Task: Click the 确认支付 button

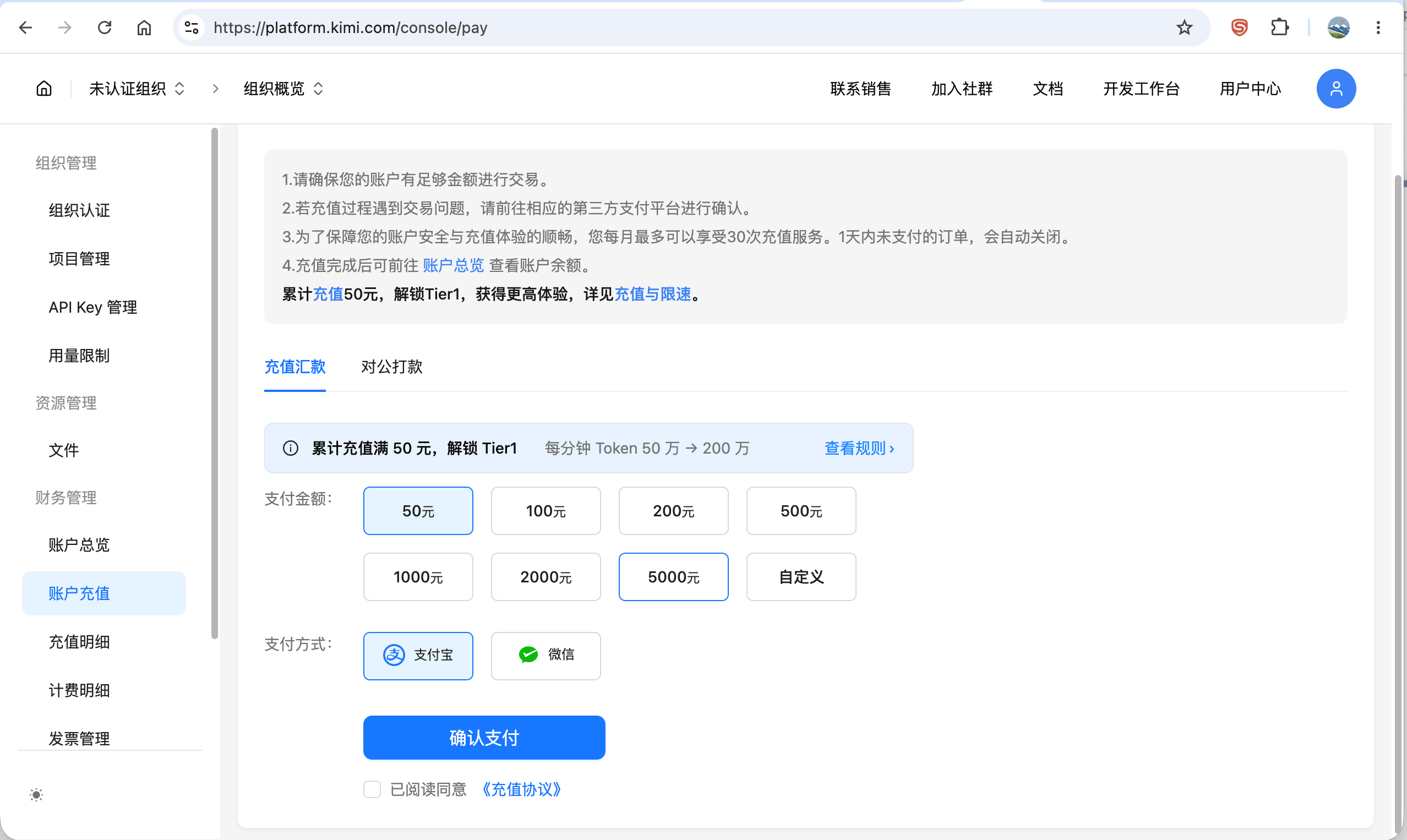Action: click(484, 738)
